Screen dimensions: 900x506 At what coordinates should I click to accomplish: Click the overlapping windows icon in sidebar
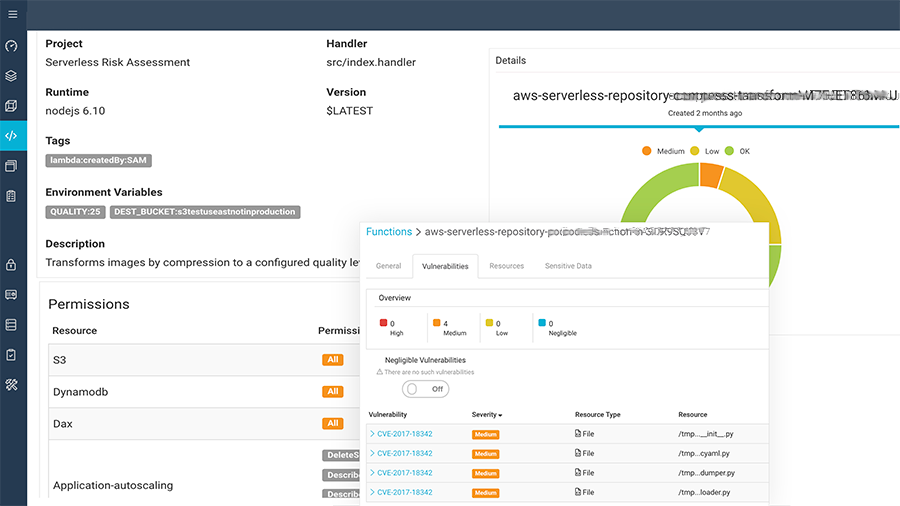click(11, 166)
